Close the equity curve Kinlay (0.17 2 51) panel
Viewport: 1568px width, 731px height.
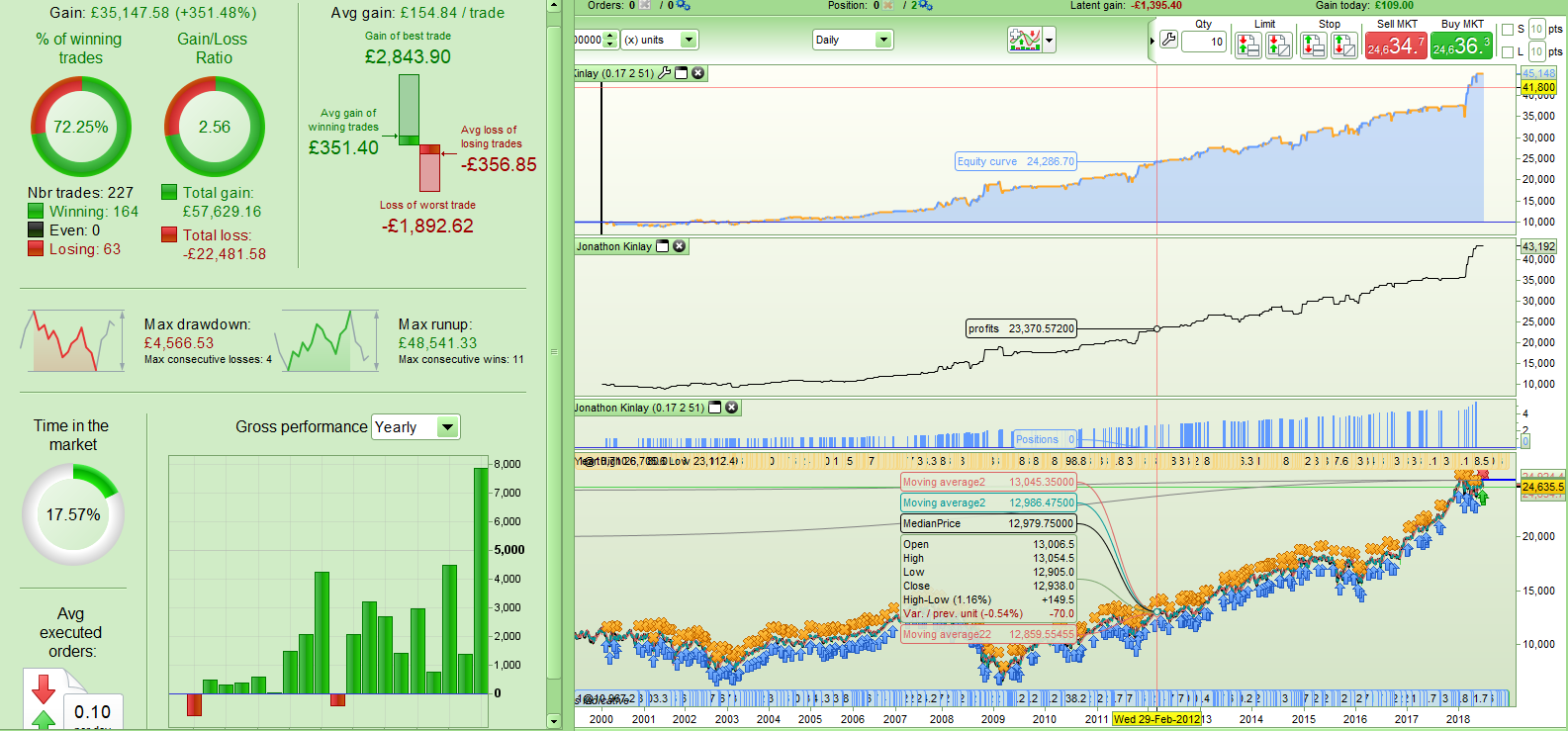[x=698, y=73]
